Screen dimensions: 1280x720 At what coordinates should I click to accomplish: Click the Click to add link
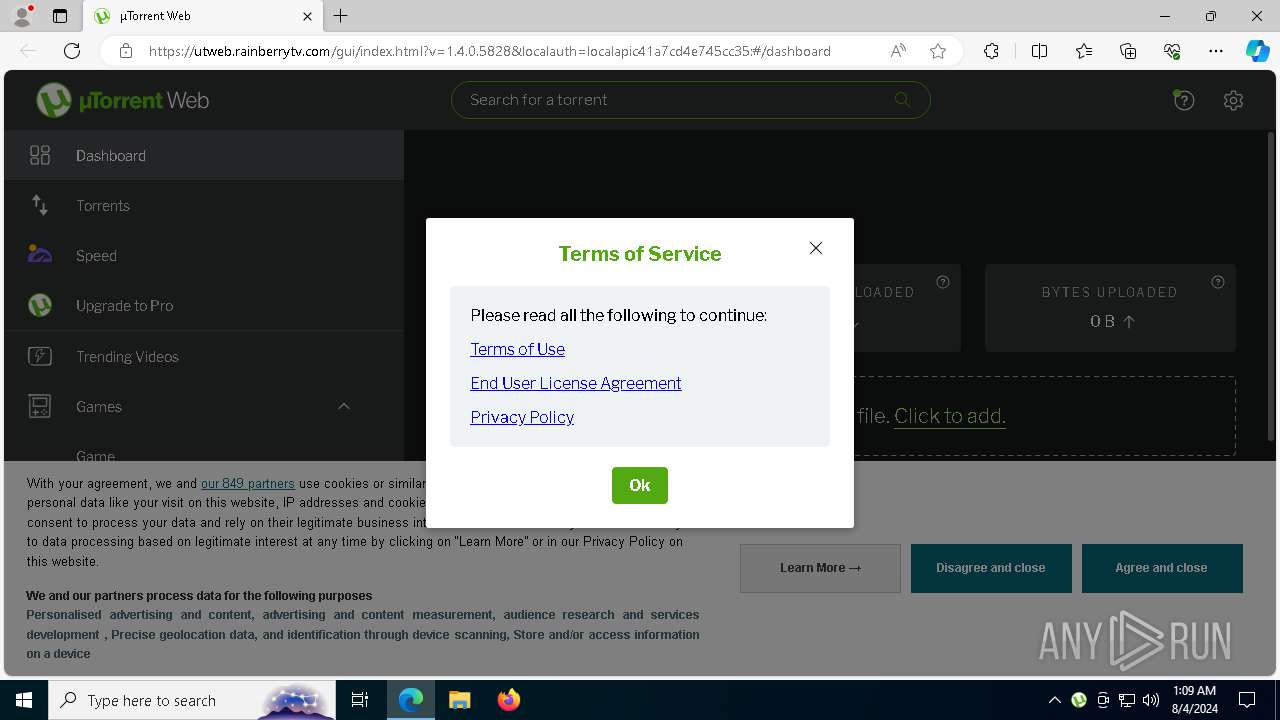coord(950,416)
